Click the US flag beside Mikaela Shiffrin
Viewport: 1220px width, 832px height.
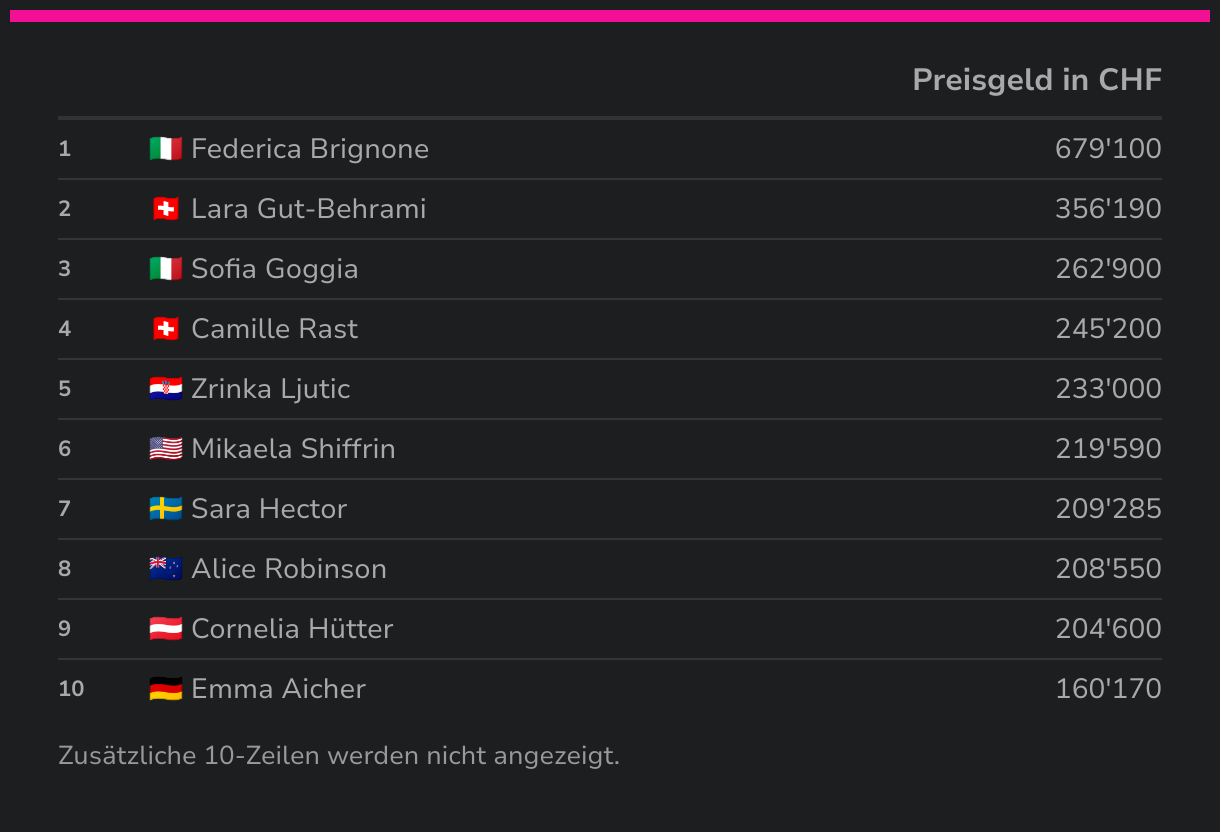(166, 449)
